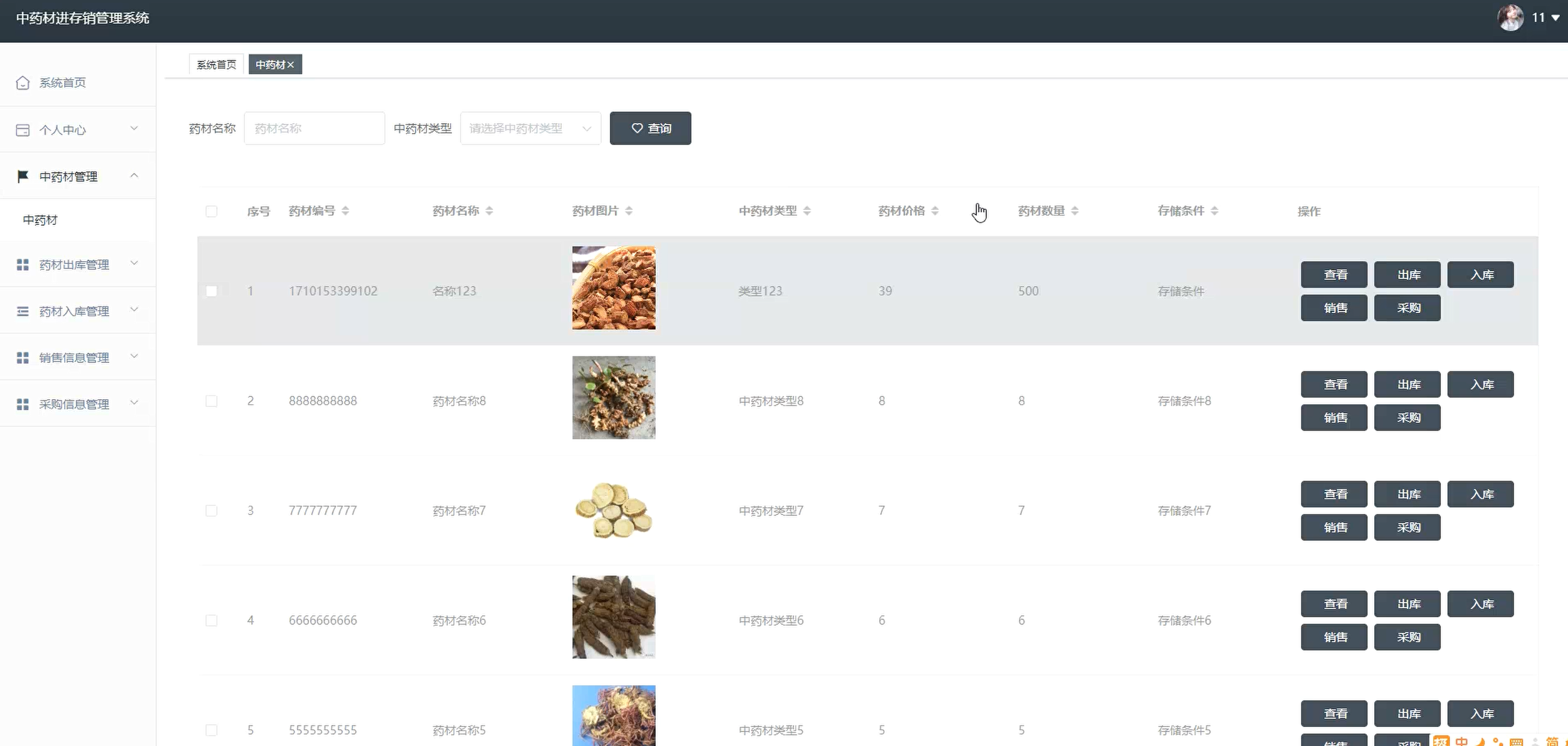
Task: Click the 查询 search button
Action: [x=650, y=129]
